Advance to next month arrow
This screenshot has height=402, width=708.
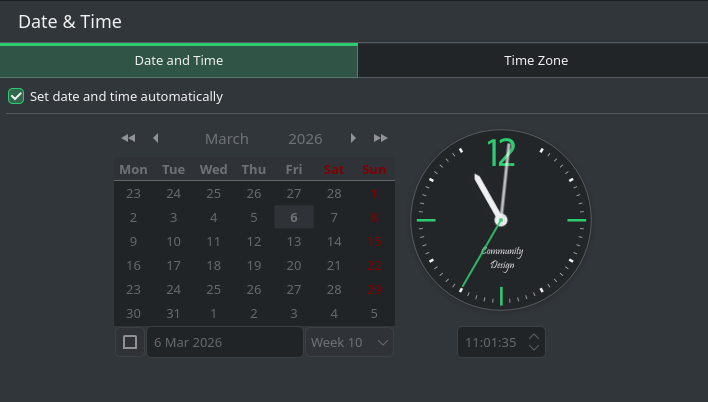353,138
